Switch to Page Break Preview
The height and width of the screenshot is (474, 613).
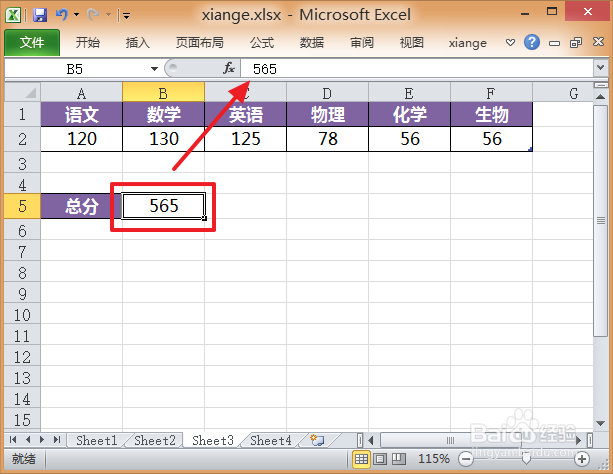[x=399, y=459]
